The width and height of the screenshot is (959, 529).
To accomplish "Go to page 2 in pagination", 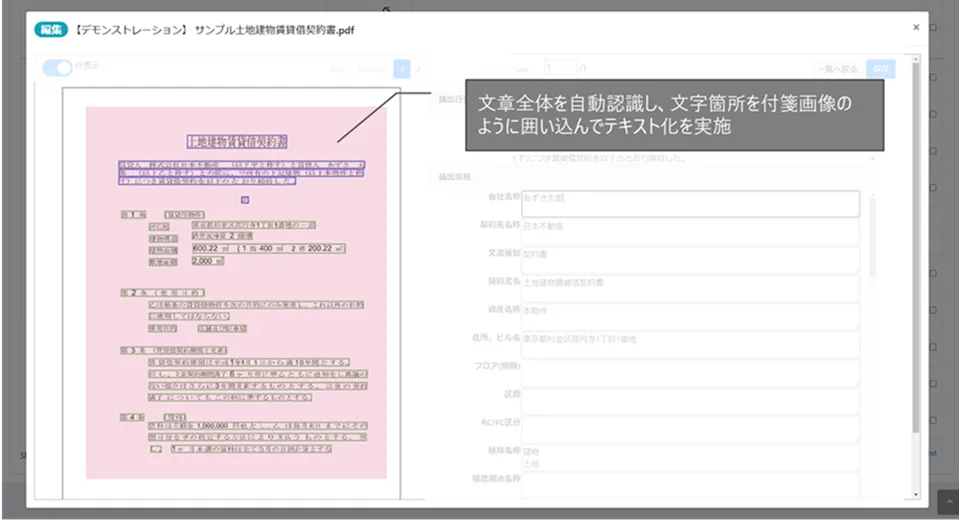I will (419, 69).
